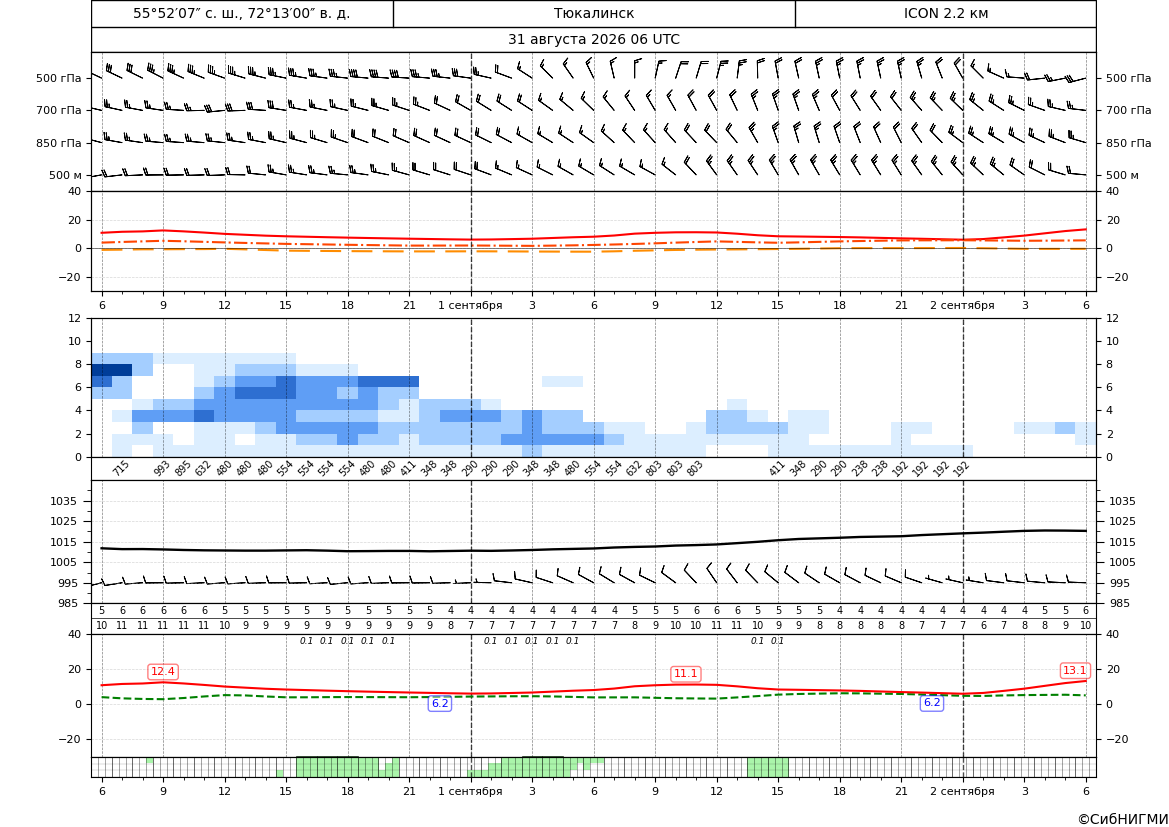Viewport: 1169px width, 827px height.
Task: Click the 2 сентября marker on bottom axis
Action: tap(962, 791)
